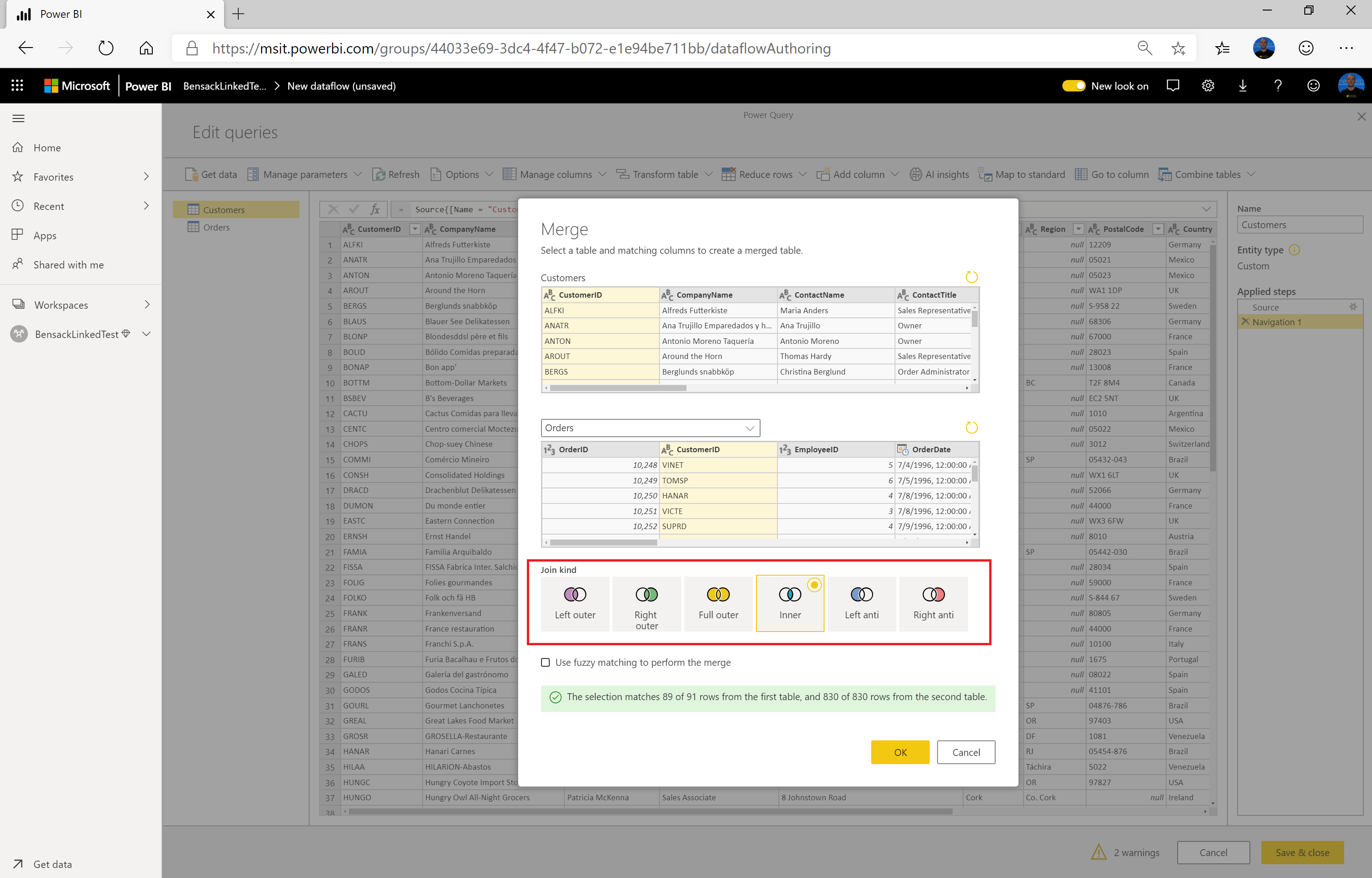Expand the Reduce rows dropdown
This screenshot has height=878, width=1372.
(803, 174)
